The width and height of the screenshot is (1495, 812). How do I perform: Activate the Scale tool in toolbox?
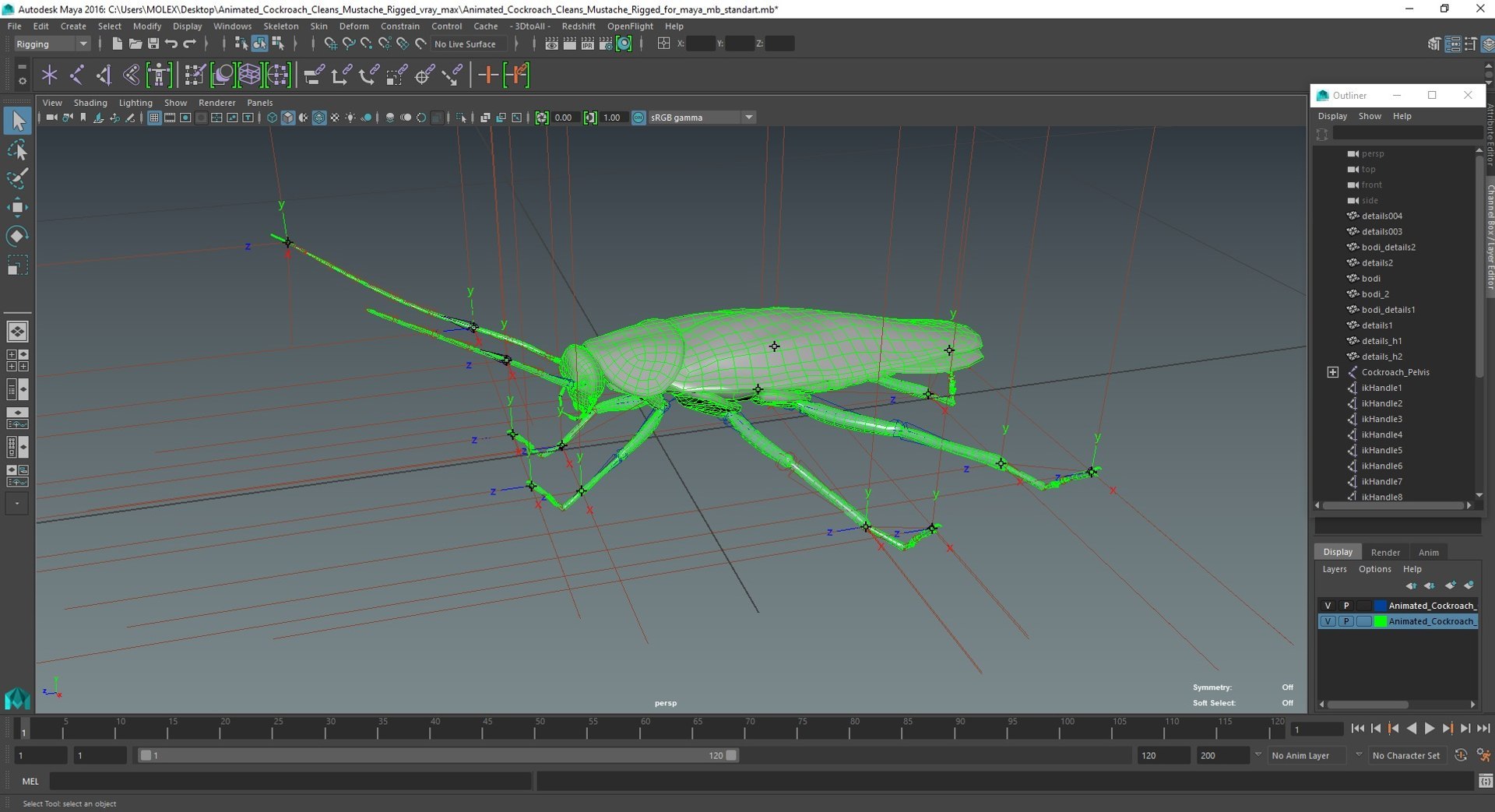pyautogui.click(x=17, y=265)
